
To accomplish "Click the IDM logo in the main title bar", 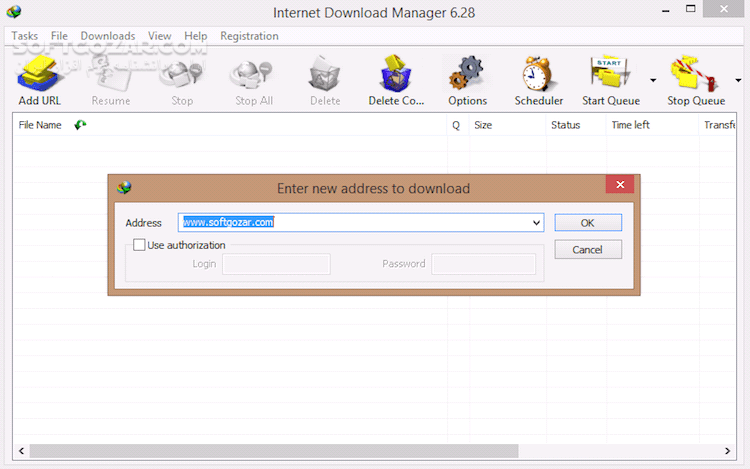I will tap(14, 11).
